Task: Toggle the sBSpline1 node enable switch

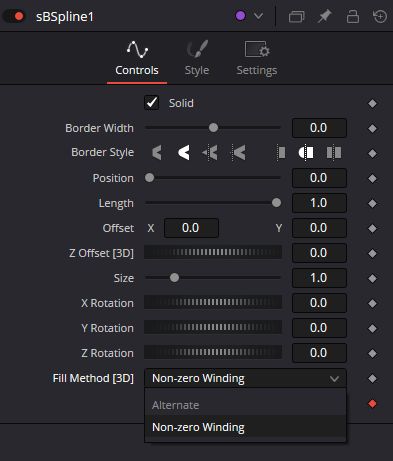Action: (14, 16)
